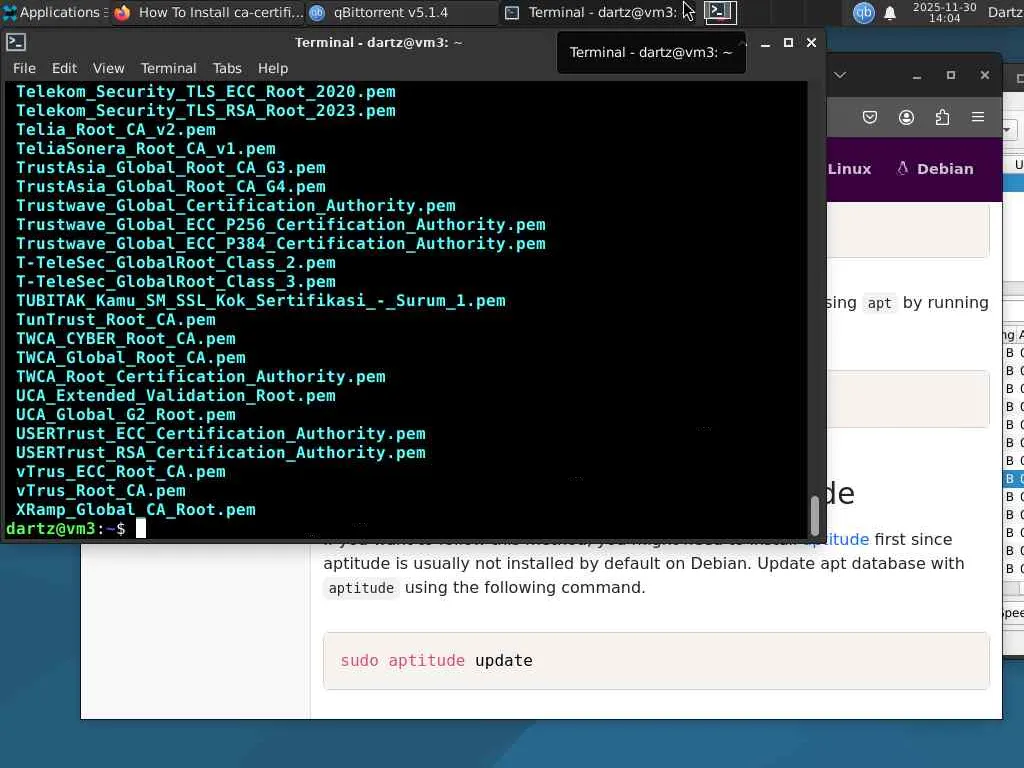
Task: Click Telia_Root_CA_v2.pem in terminal output
Action: click(x=116, y=129)
